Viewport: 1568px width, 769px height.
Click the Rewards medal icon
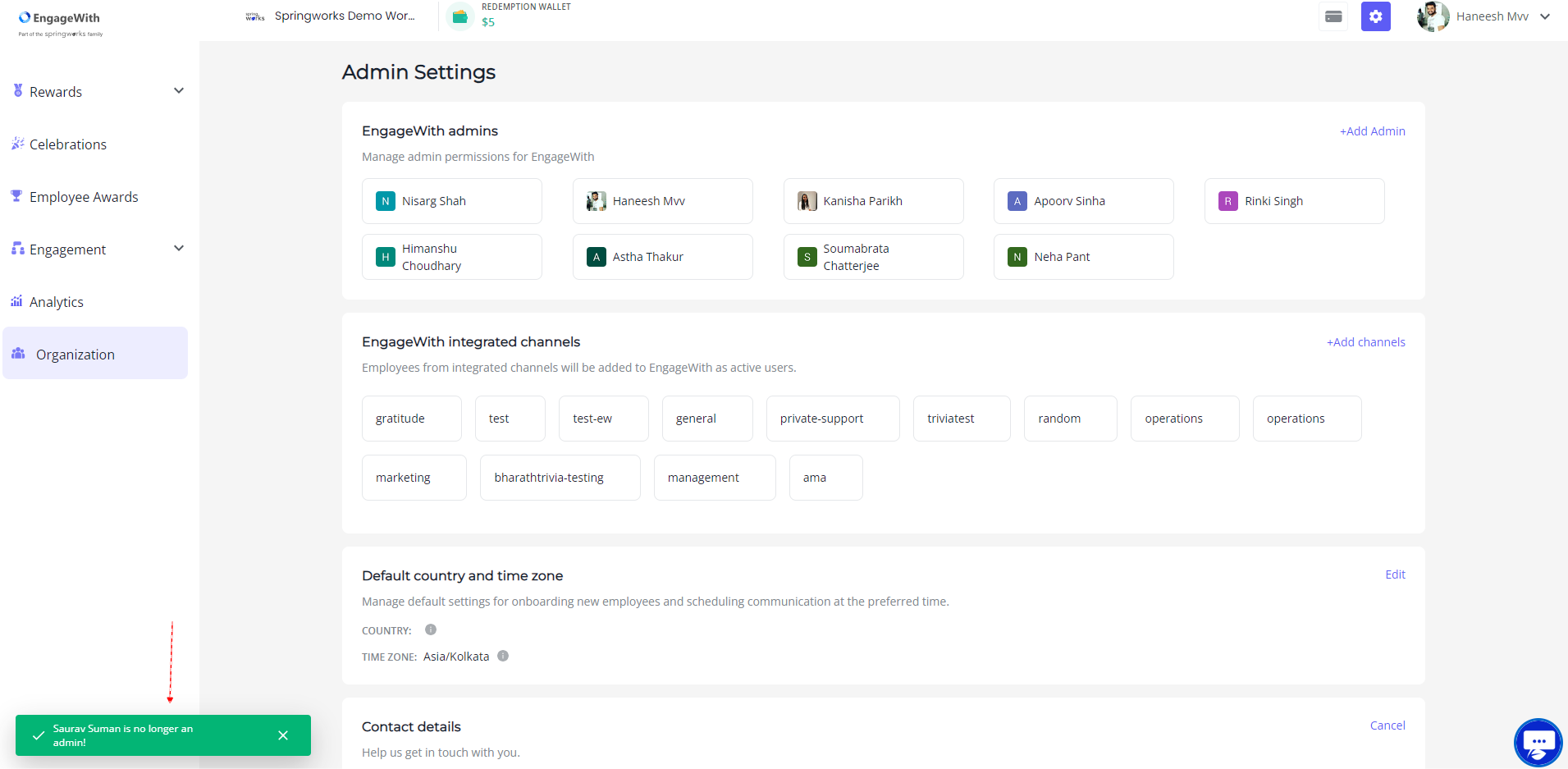tap(17, 90)
